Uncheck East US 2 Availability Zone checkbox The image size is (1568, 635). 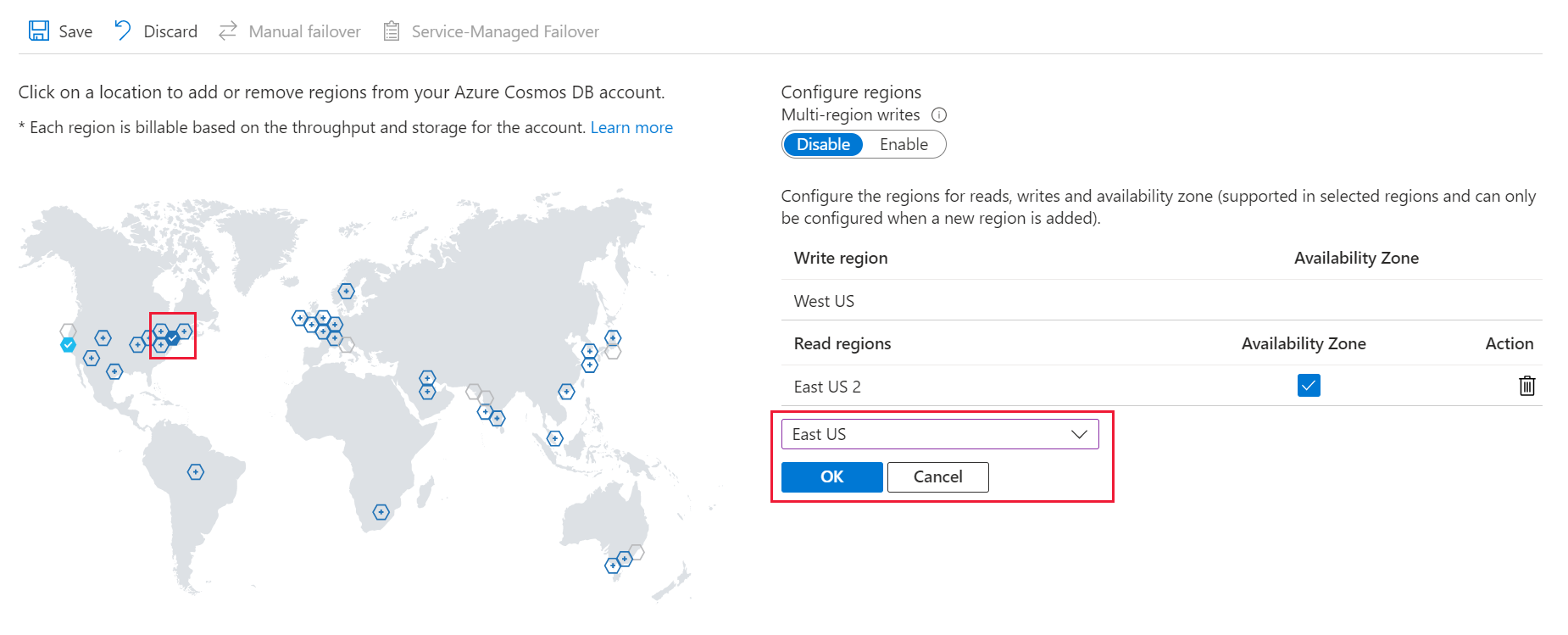[x=1308, y=386]
